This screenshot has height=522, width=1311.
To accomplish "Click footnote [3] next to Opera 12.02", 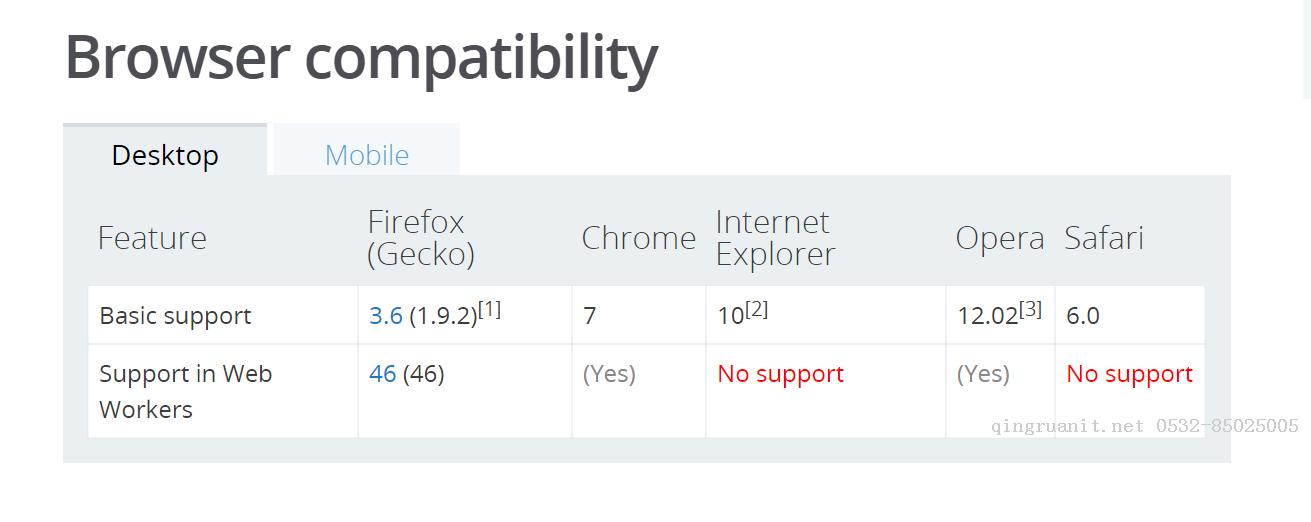I will pyautogui.click(x=1030, y=310).
